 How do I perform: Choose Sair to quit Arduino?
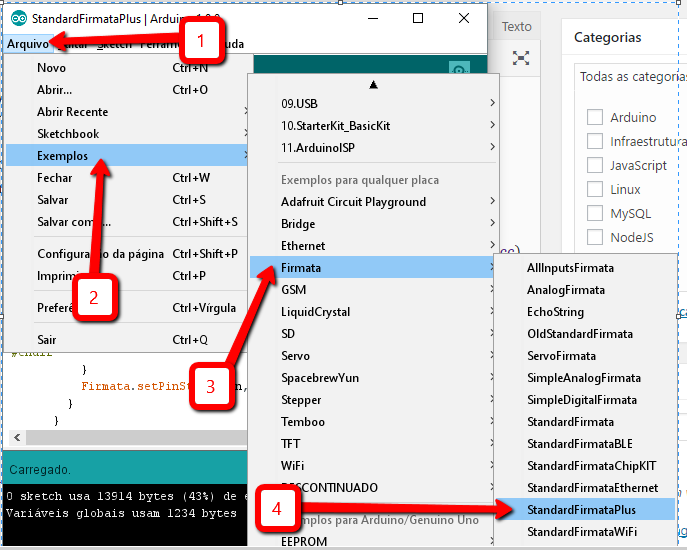click(x=127, y=340)
